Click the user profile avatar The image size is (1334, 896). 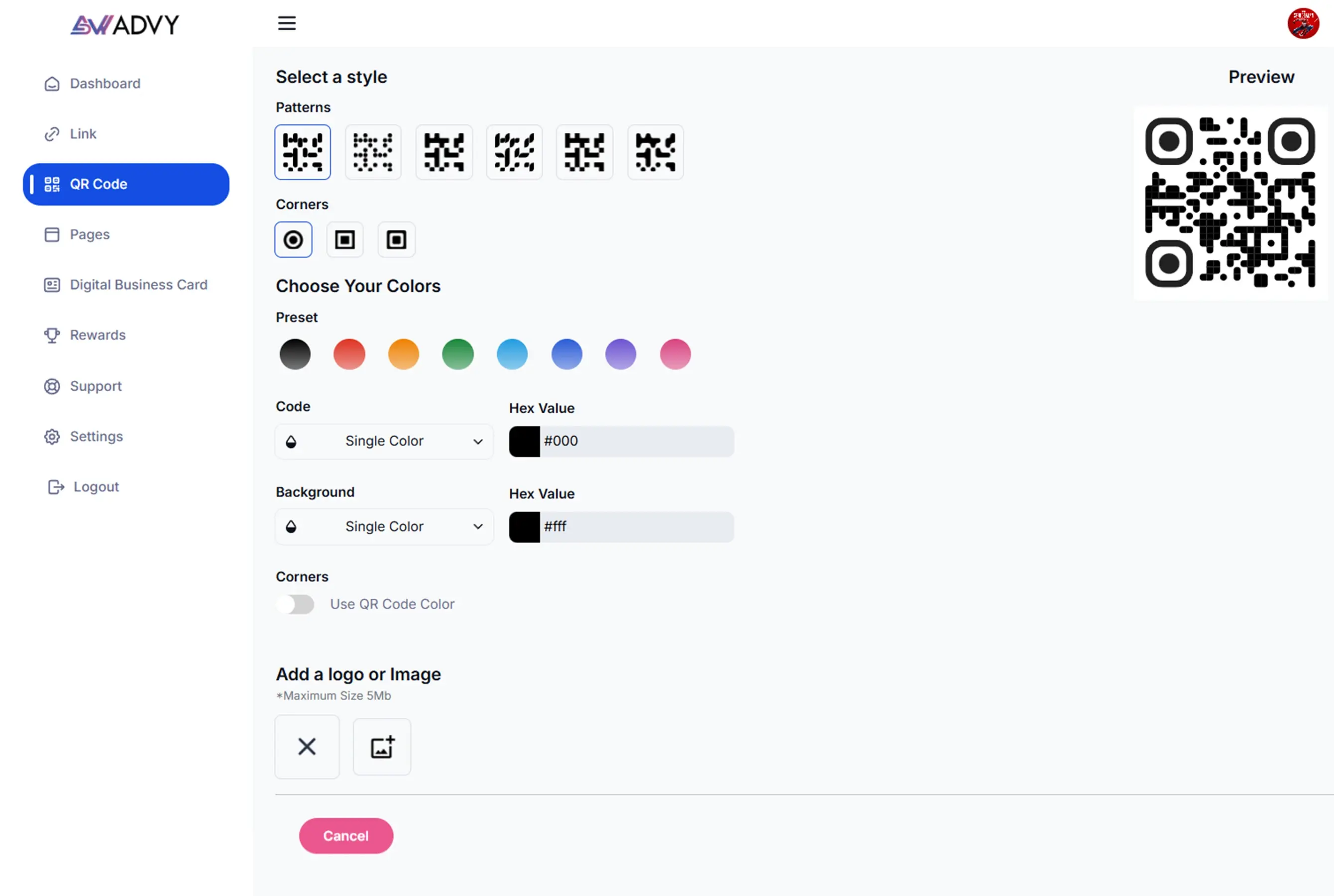coord(1303,23)
